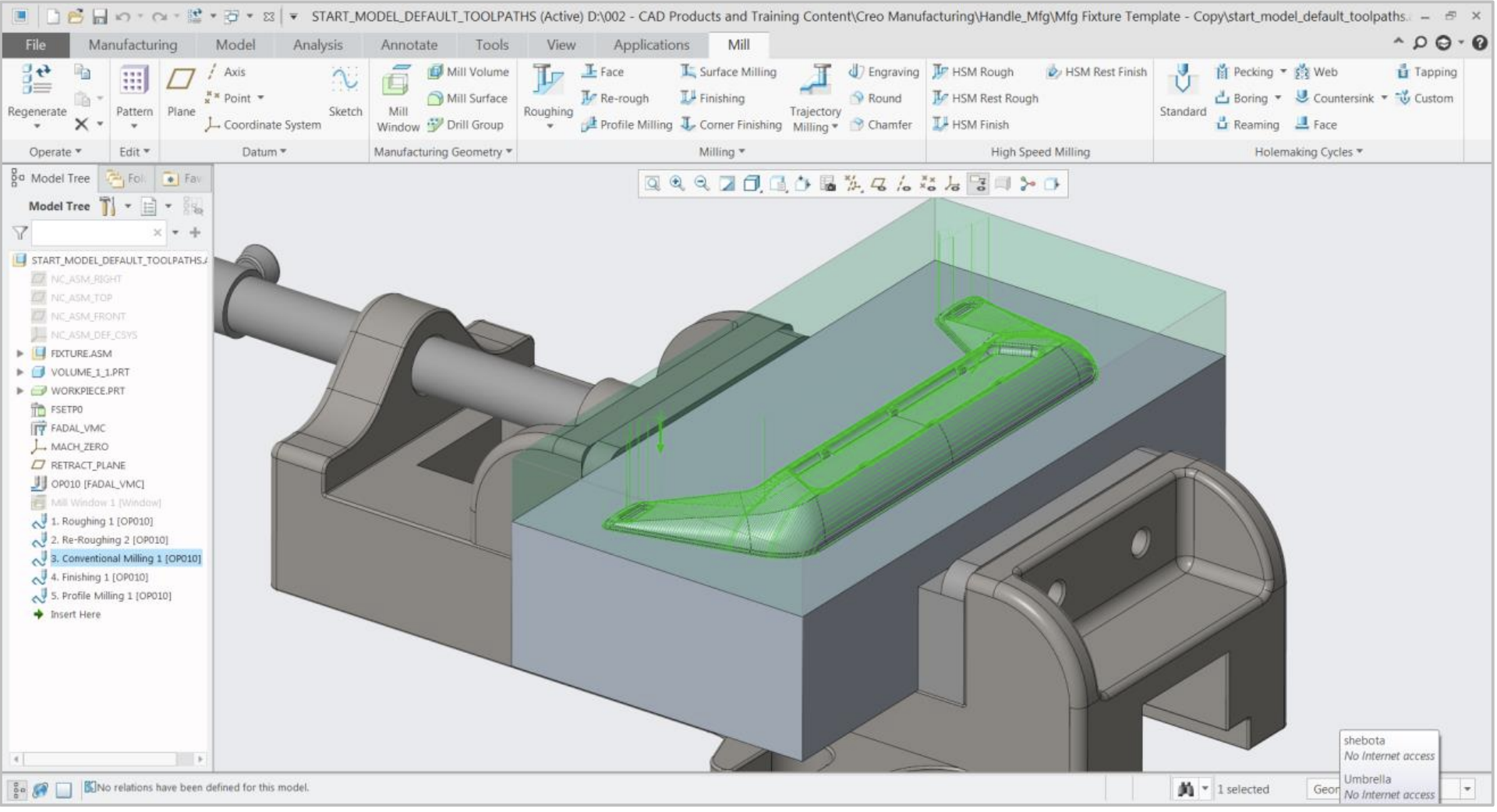Open the Analysis ribbon tab
The height and width of the screenshot is (812, 1497).
[x=317, y=45]
